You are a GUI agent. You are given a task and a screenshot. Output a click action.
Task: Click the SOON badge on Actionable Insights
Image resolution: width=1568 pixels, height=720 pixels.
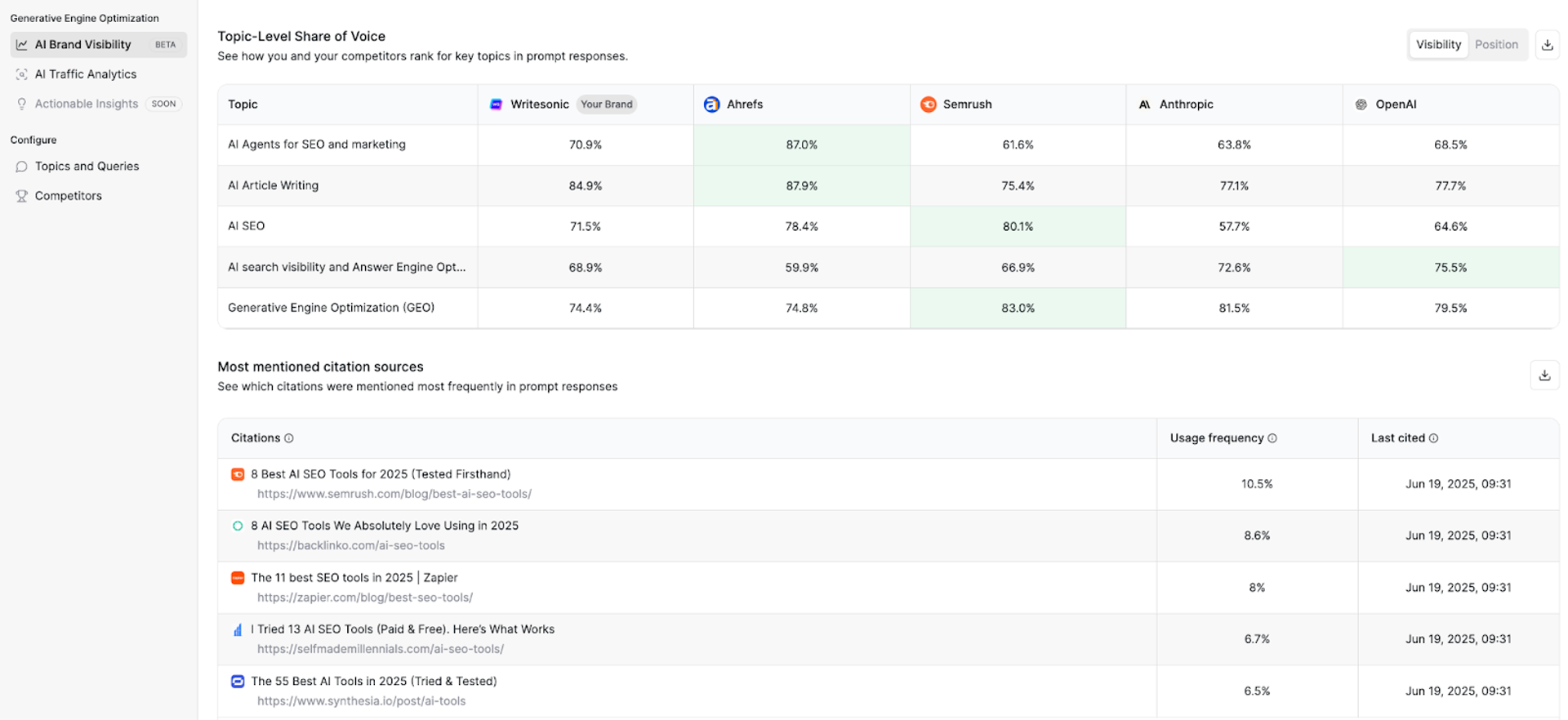pyautogui.click(x=163, y=104)
